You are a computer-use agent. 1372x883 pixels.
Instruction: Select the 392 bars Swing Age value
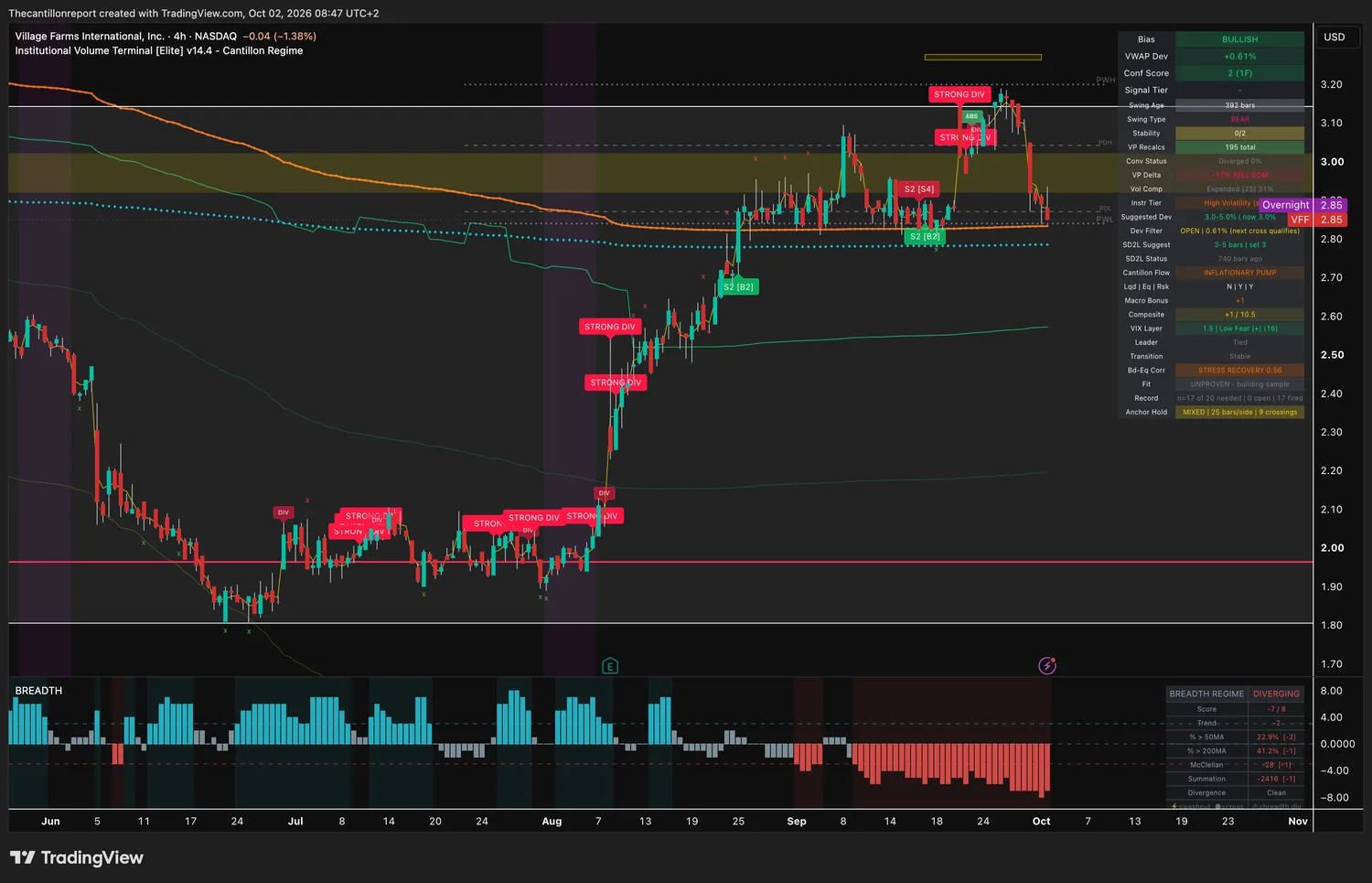coord(1239,105)
